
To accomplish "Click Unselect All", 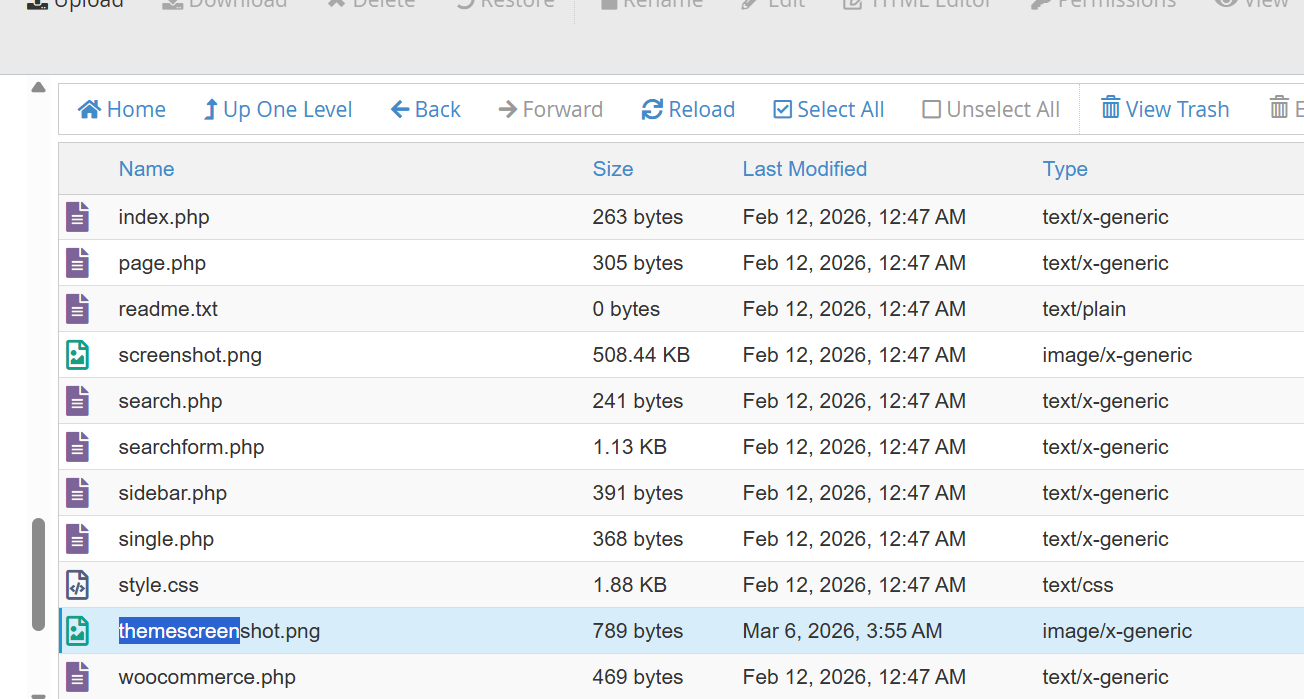I will click(991, 109).
